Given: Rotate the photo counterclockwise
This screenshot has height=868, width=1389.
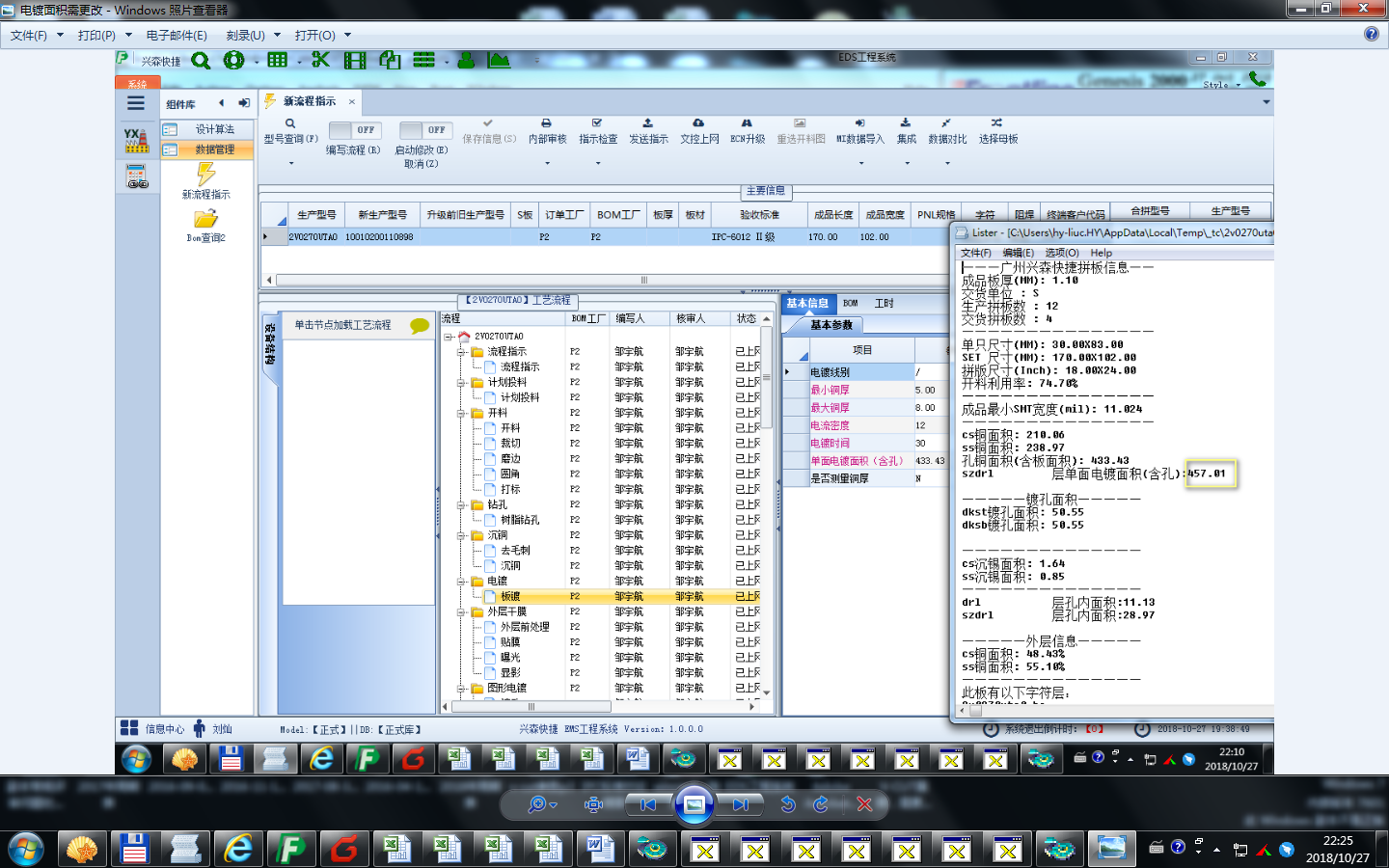Looking at the screenshot, I should (788, 804).
